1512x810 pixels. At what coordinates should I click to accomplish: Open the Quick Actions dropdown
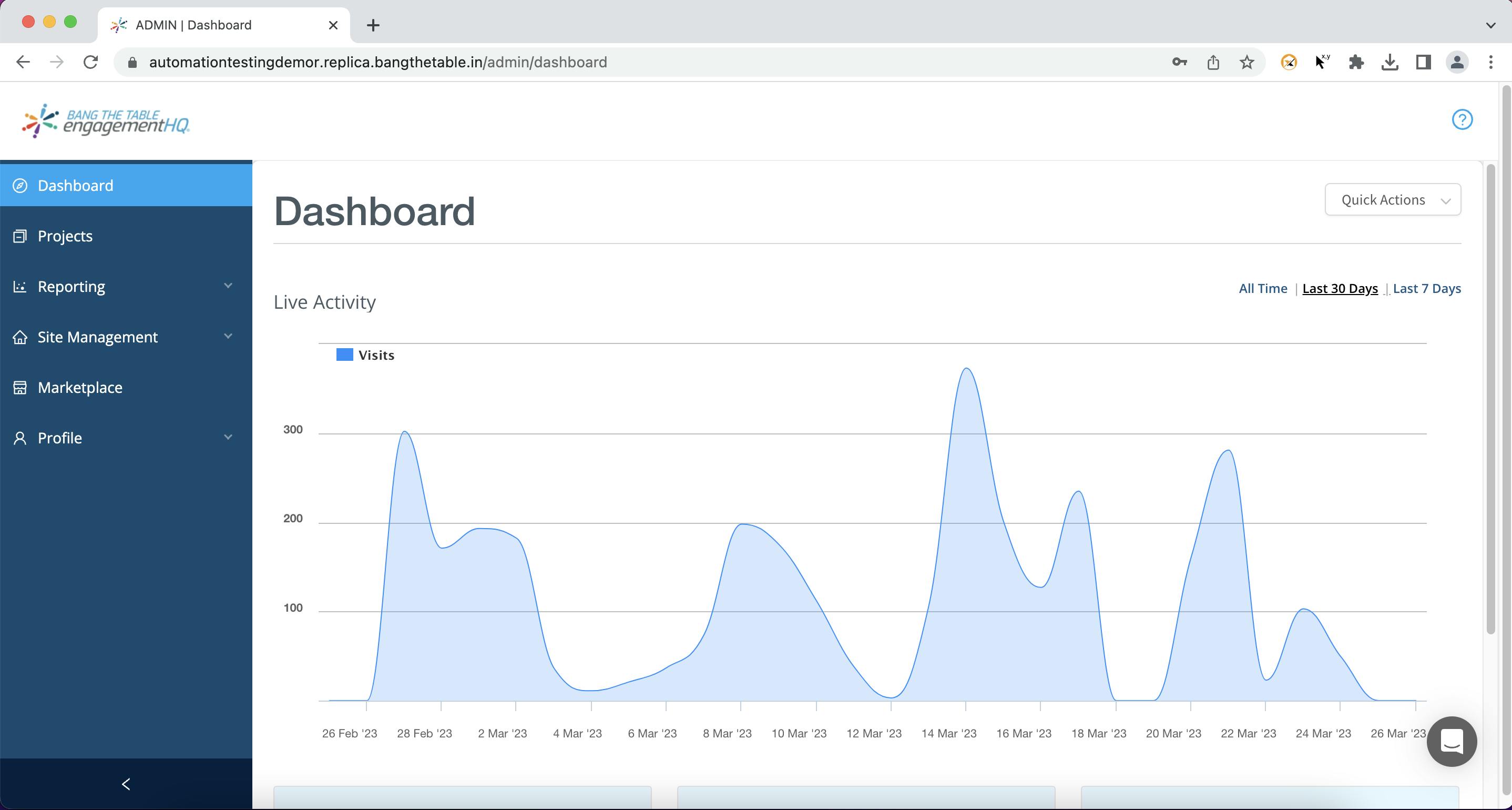pyautogui.click(x=1392, y=200)
